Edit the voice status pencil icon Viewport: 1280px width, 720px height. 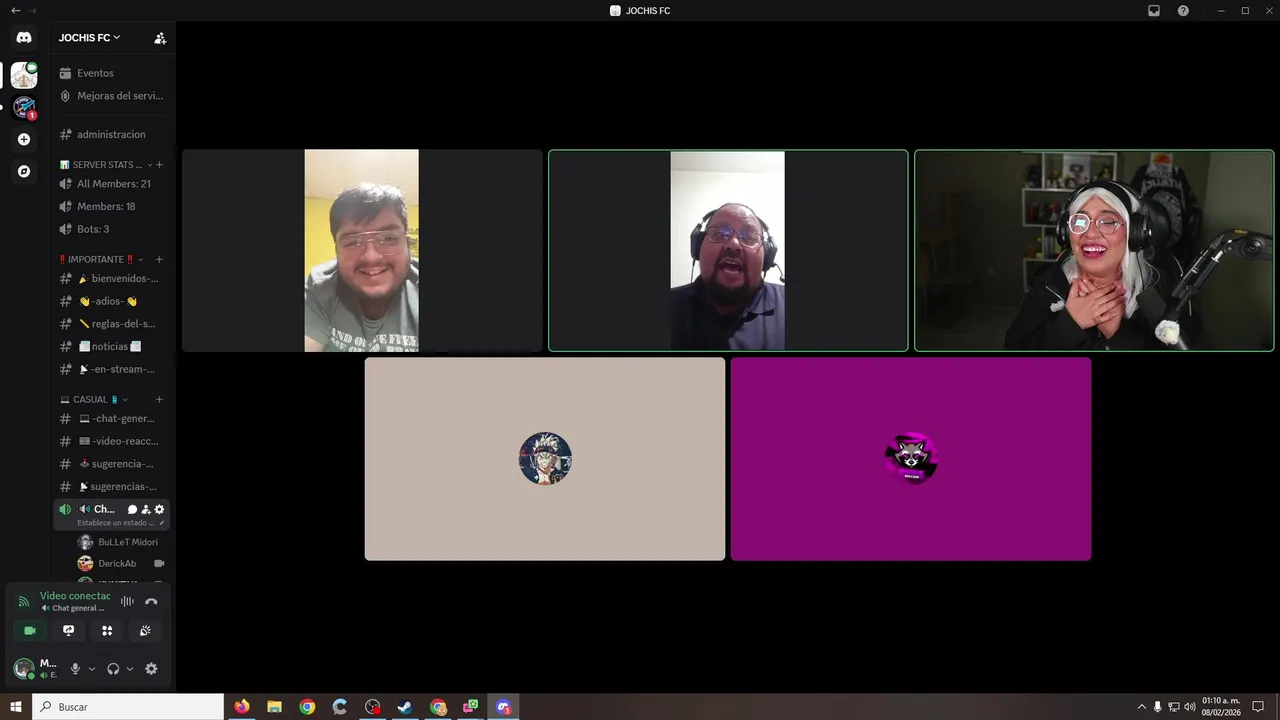pyautogui.click(x=162, y=522)
